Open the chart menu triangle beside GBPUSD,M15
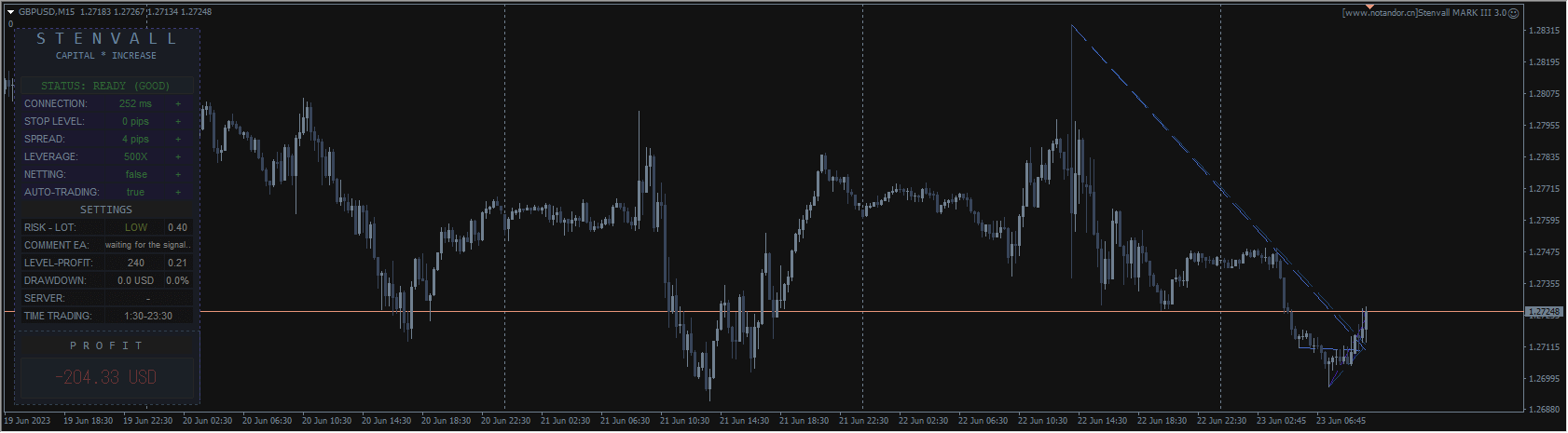The height and width of the screenshot is (433, 1568). [11, 12]
